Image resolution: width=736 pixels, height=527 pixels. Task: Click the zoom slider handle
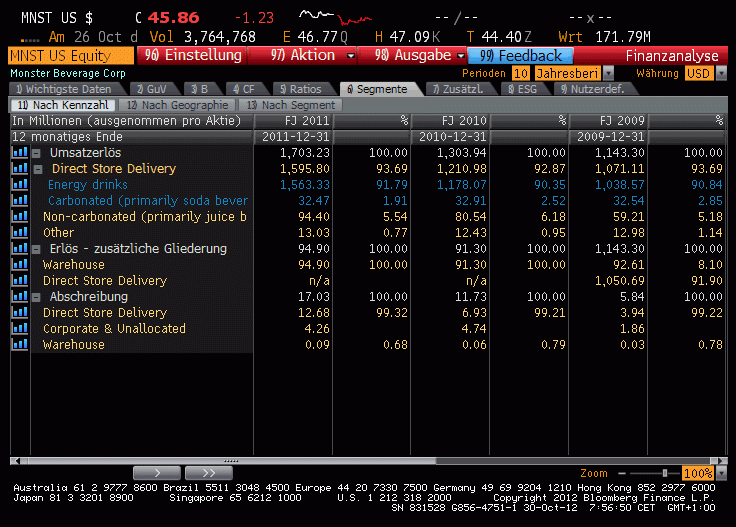[x=665, y=473]
